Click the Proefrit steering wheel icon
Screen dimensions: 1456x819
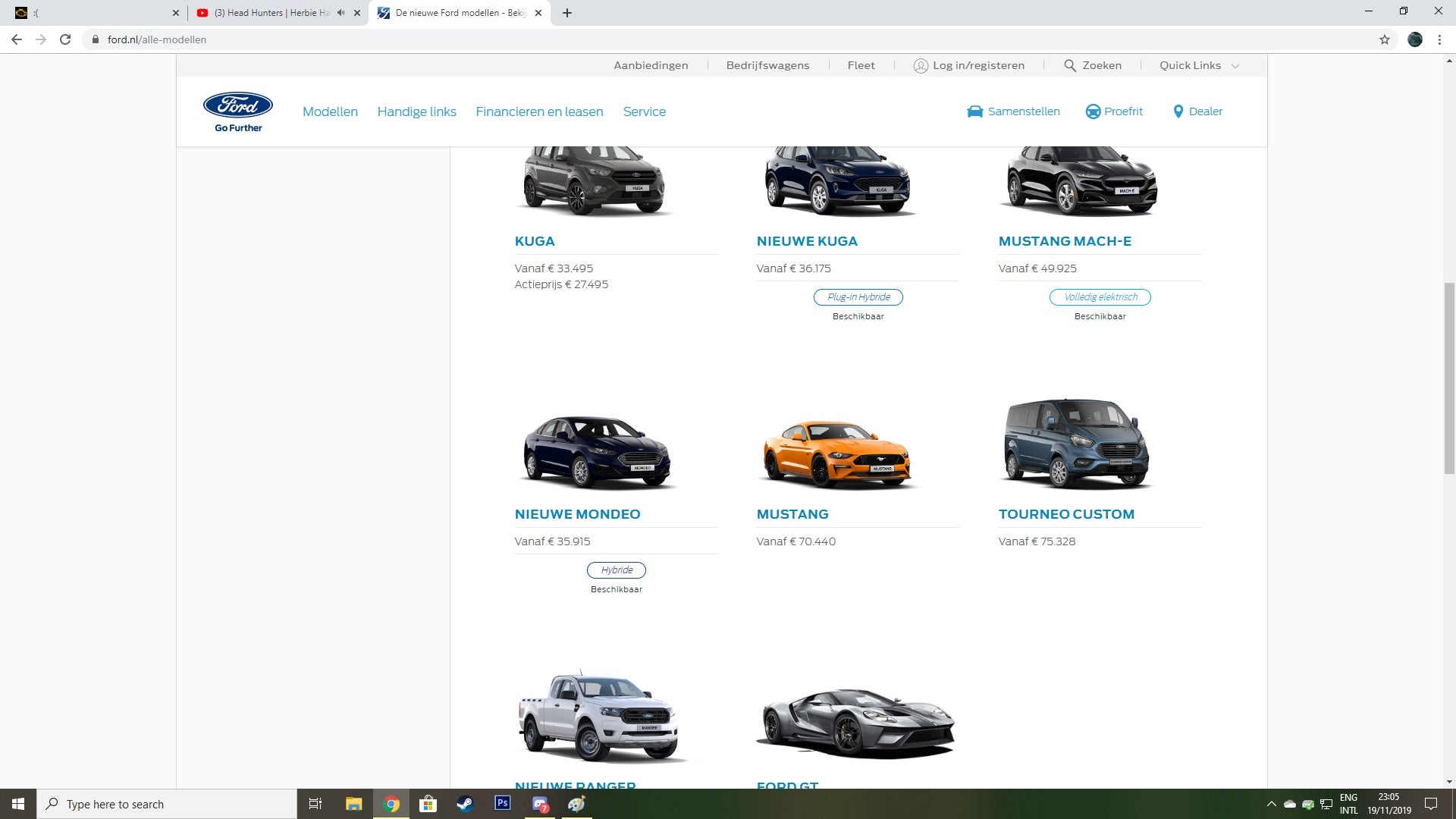point(1093,111)
